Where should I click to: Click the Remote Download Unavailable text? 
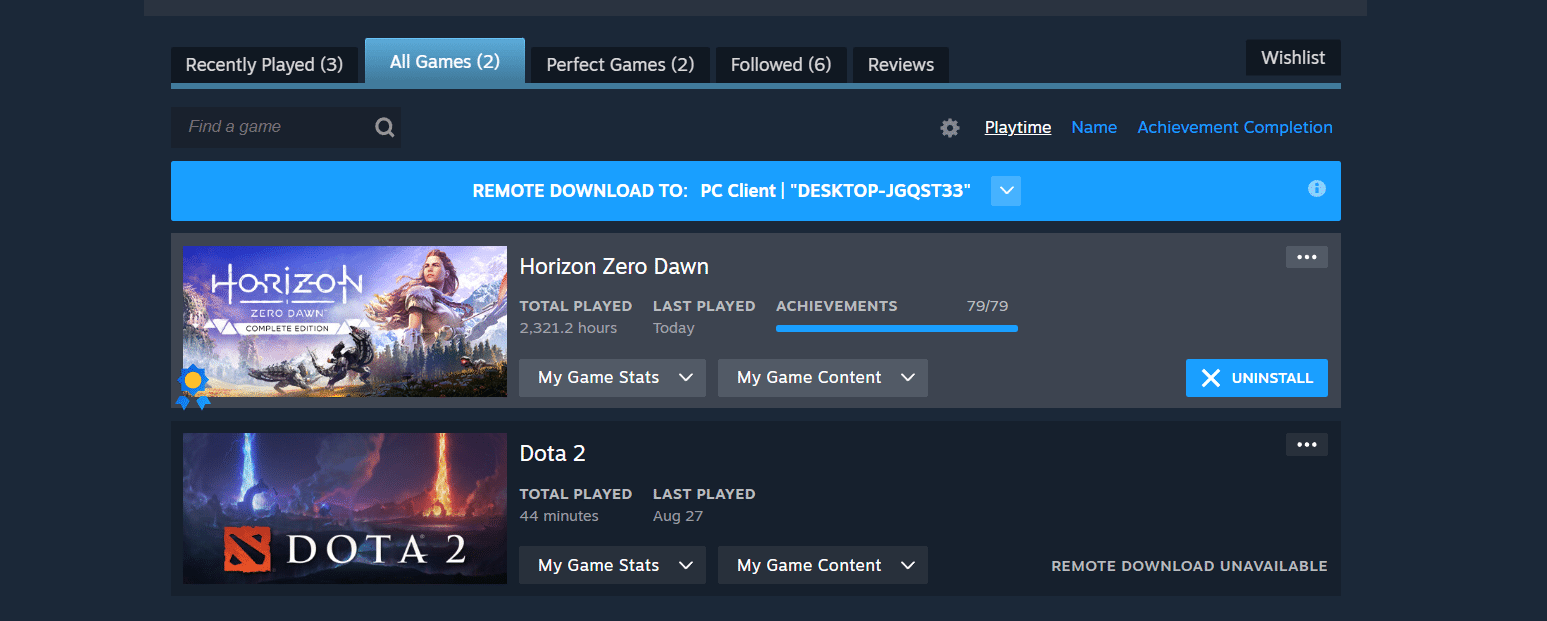(x=1189, y=566)
